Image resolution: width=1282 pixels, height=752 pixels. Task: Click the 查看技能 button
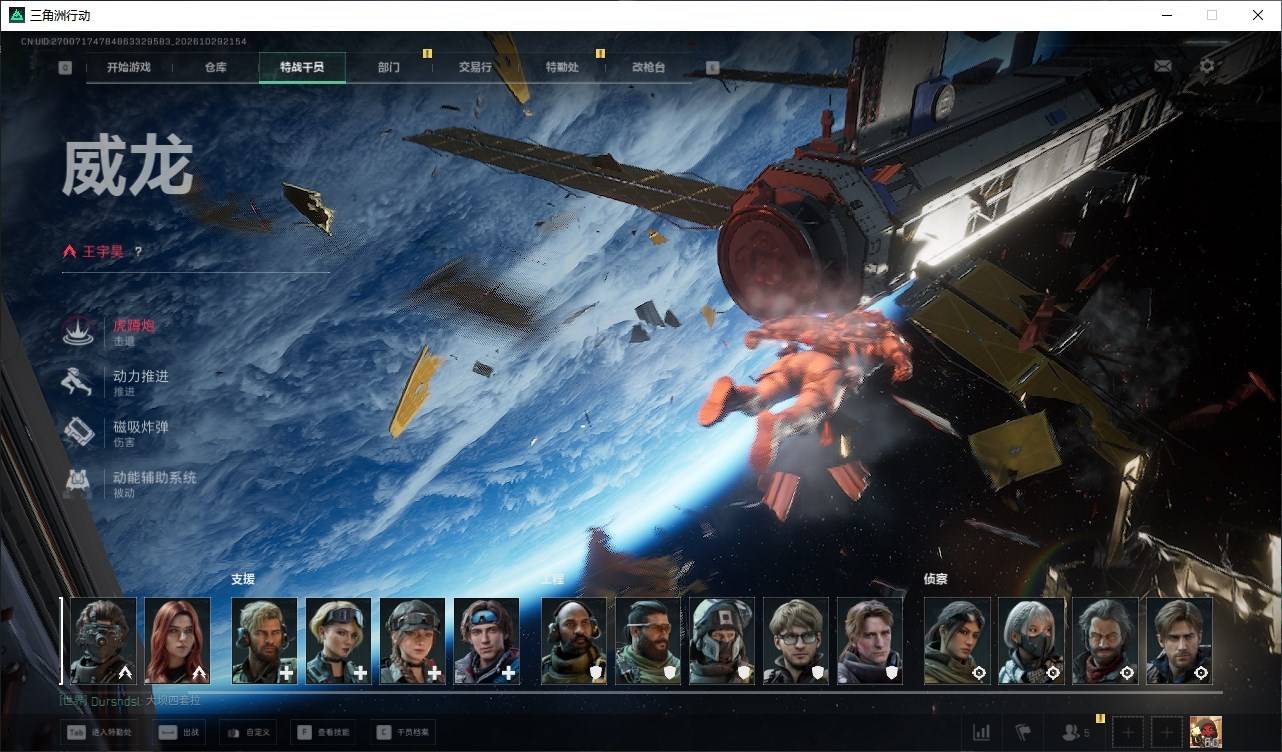[323, 732]
